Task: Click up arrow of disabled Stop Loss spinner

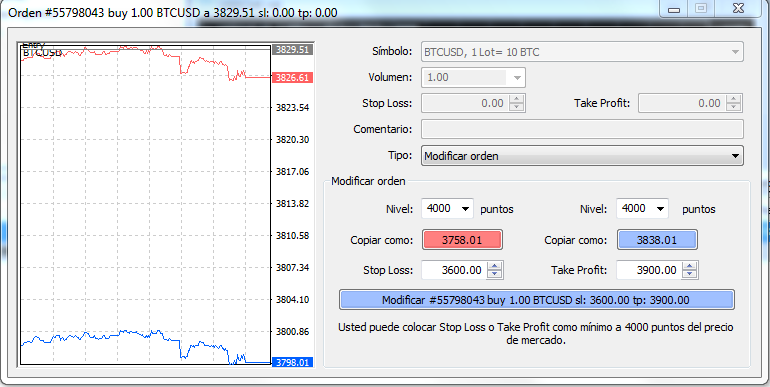Action: [x=517, y=99]
